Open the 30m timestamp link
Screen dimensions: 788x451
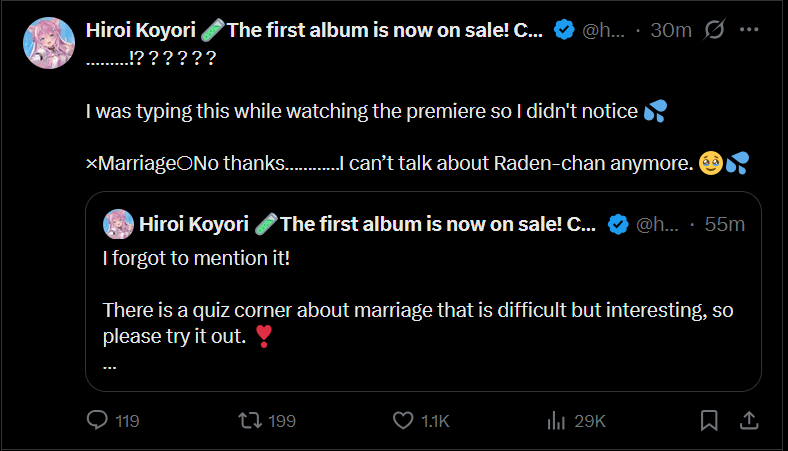[670, 30]
